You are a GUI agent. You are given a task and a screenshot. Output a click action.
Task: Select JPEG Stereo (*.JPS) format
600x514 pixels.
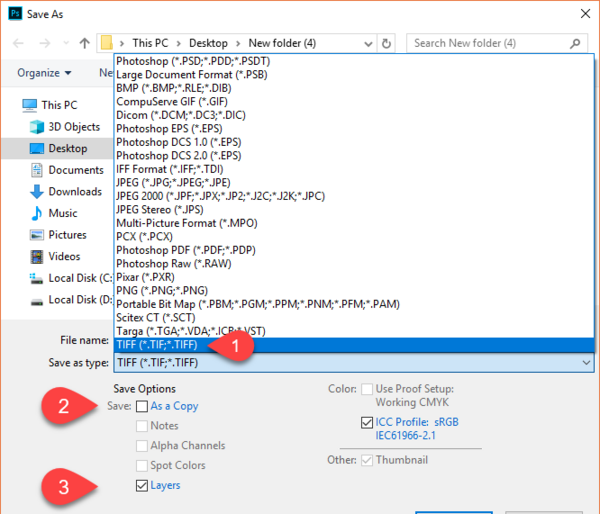(354, 209)
